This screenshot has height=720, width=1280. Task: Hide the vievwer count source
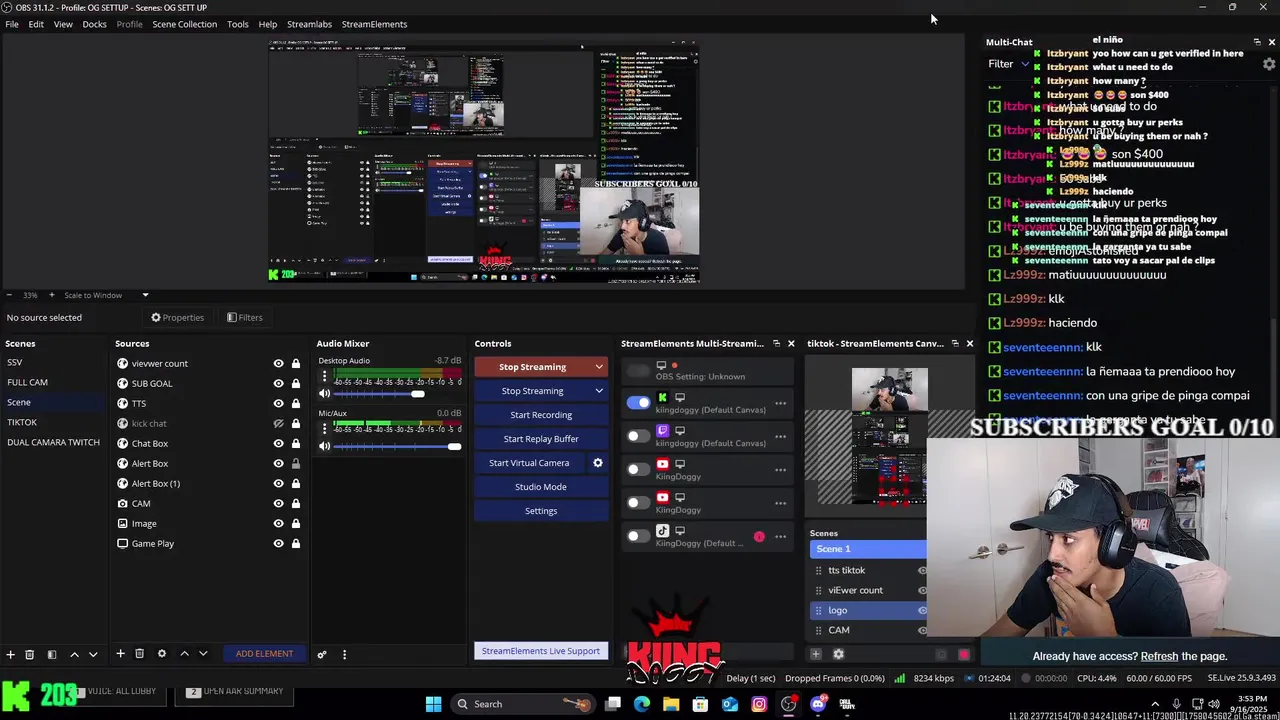tap(278, 364)
